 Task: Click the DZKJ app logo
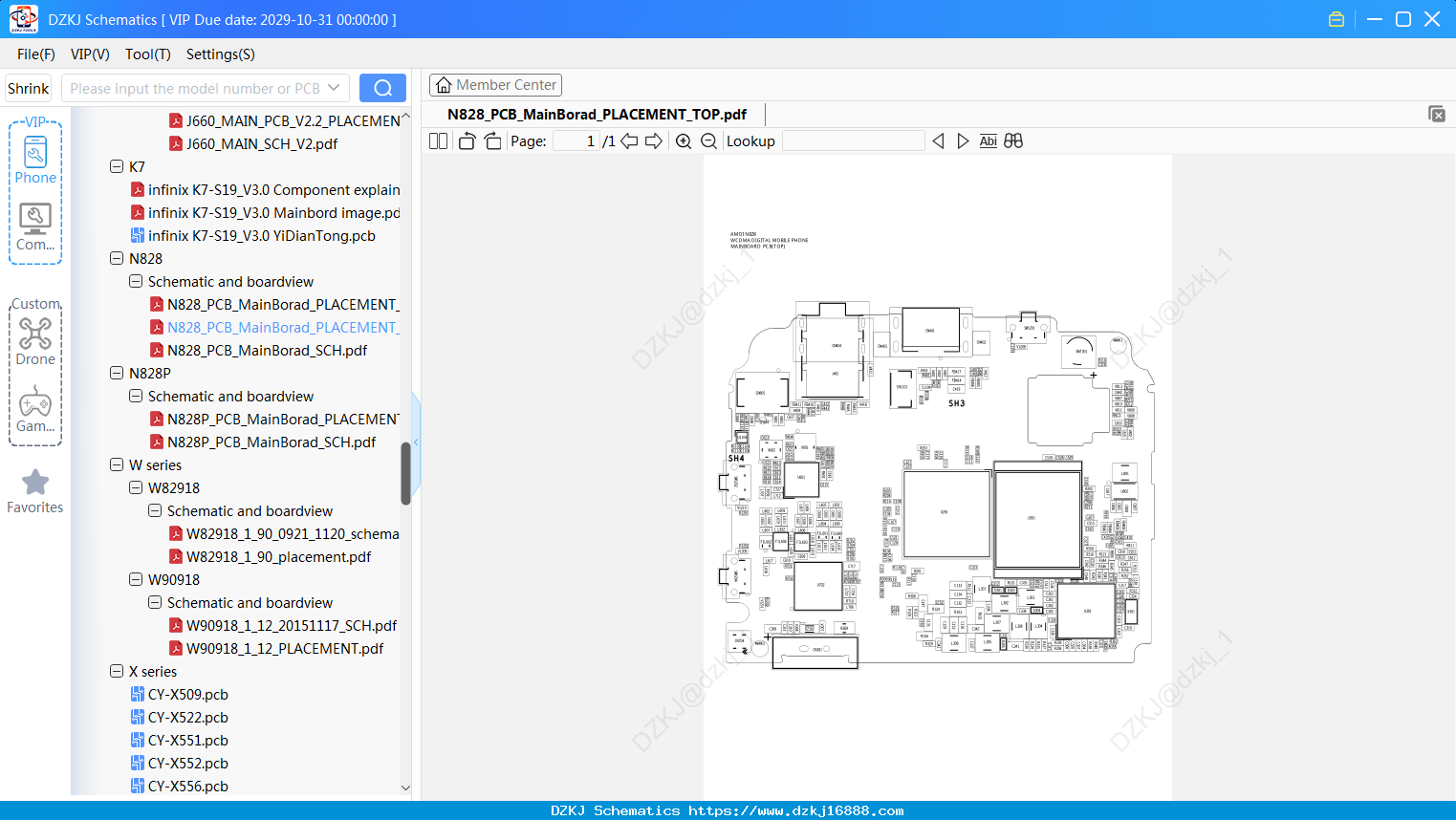[23, 19]
